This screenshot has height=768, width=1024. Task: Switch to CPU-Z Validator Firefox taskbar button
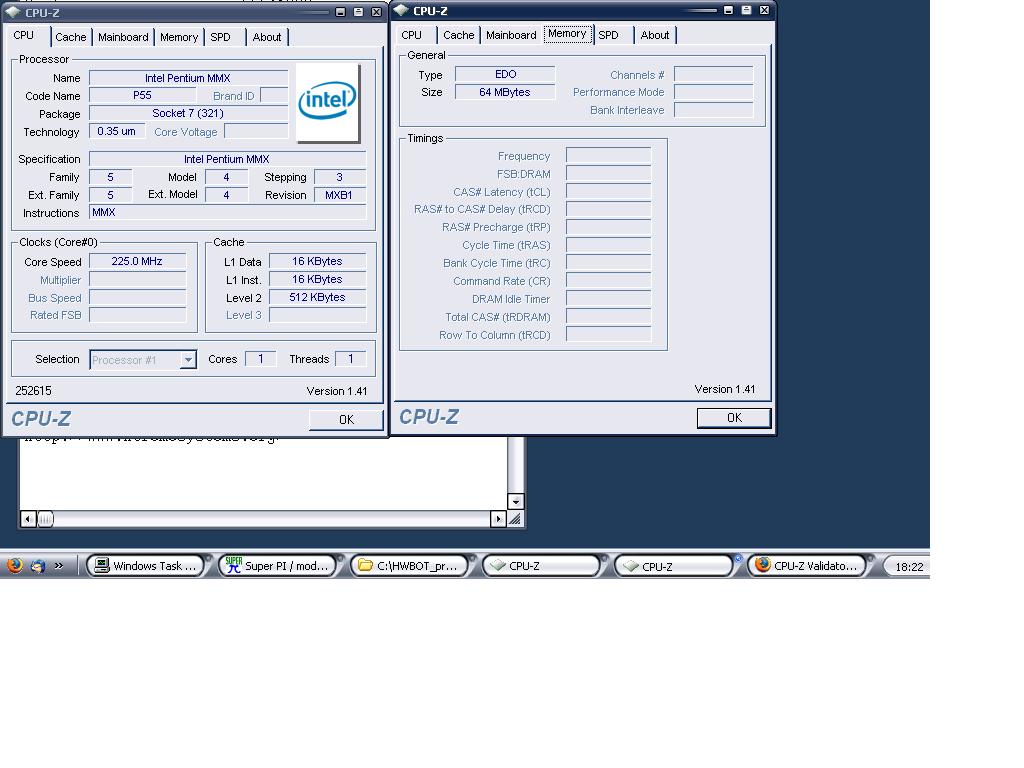(x=806, y=566)
